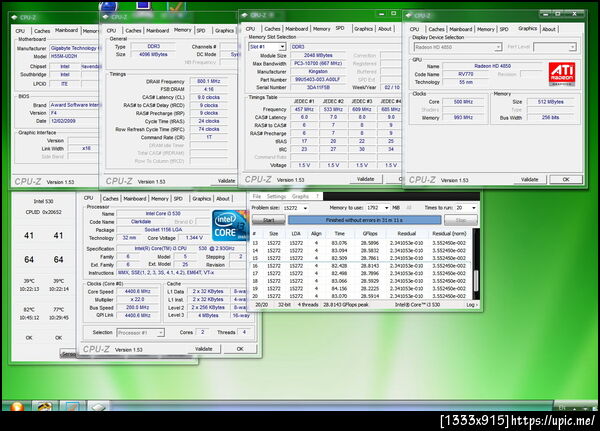Click the Windows Start orb

coord(16,406)
